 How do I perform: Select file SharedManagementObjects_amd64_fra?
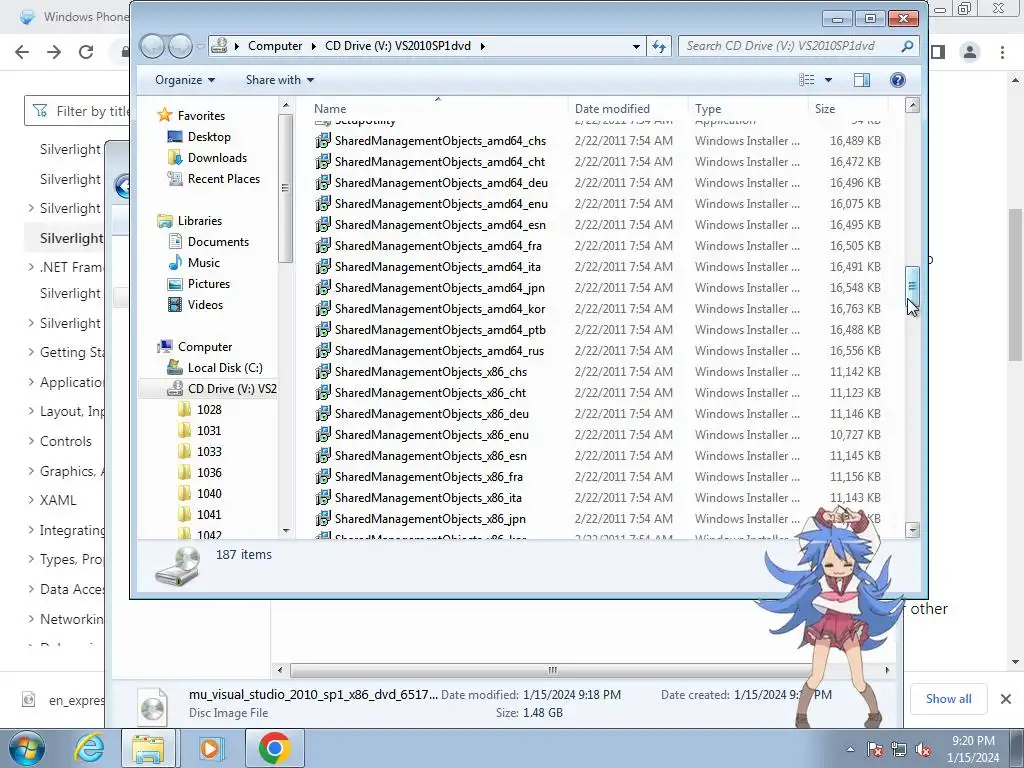(x=438, y=246)
